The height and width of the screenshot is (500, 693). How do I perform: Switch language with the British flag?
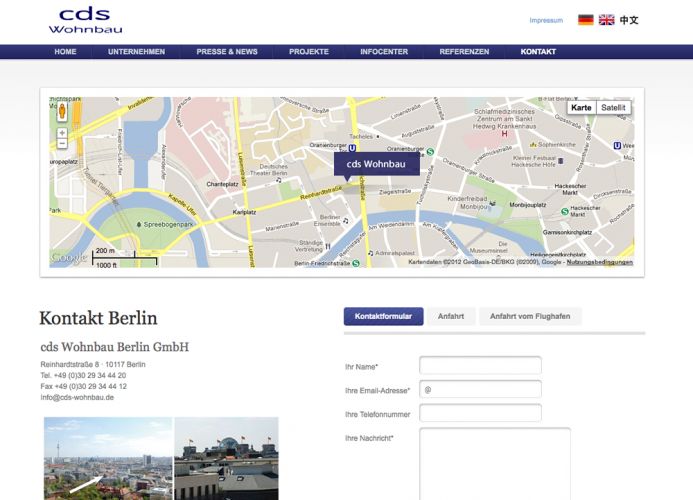pos(606,20)
